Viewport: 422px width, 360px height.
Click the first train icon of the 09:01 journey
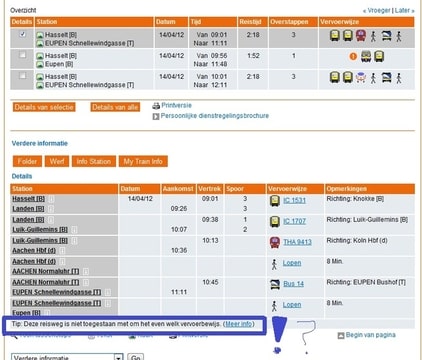[335, 35]
